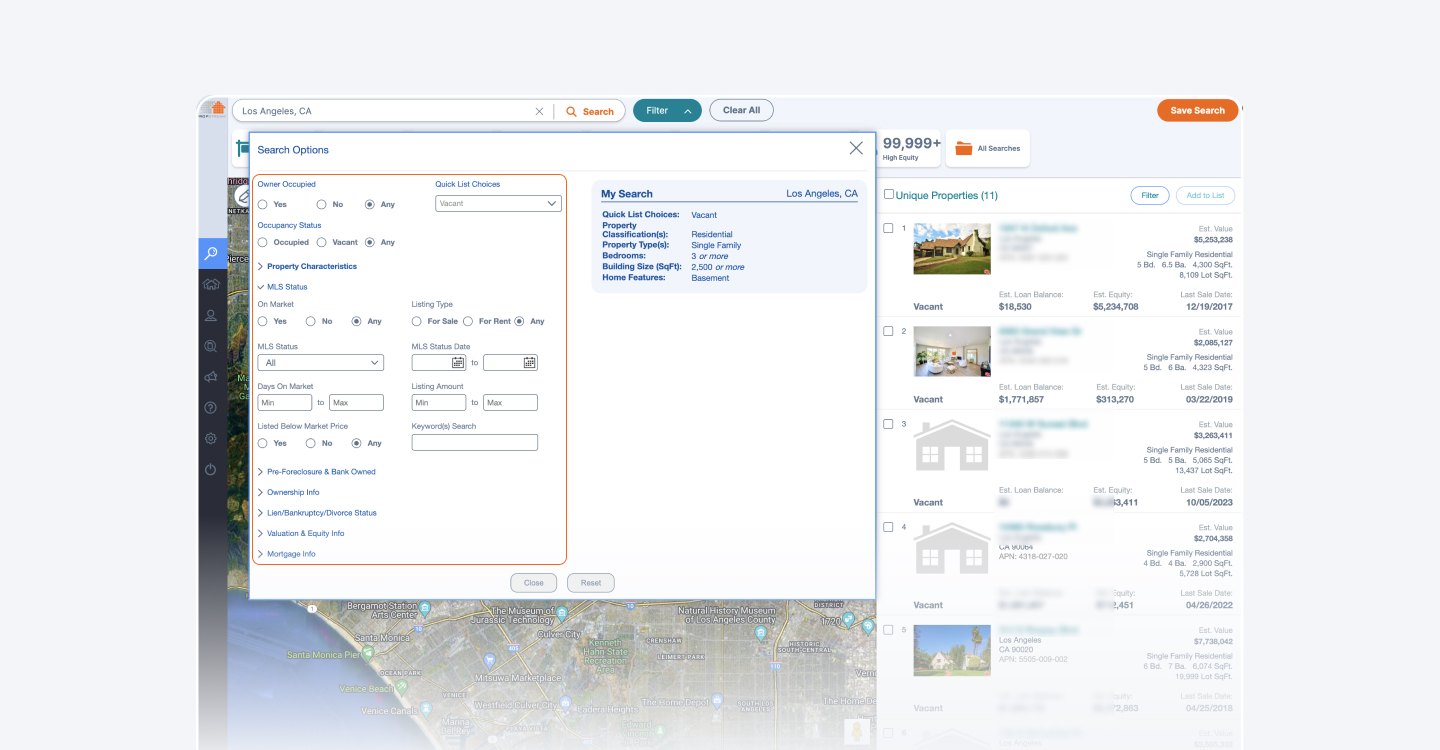Viewport: 1440px width, 750px height.
Task: Open the Quick List Choices dropdown
Action: pos(497,203)
